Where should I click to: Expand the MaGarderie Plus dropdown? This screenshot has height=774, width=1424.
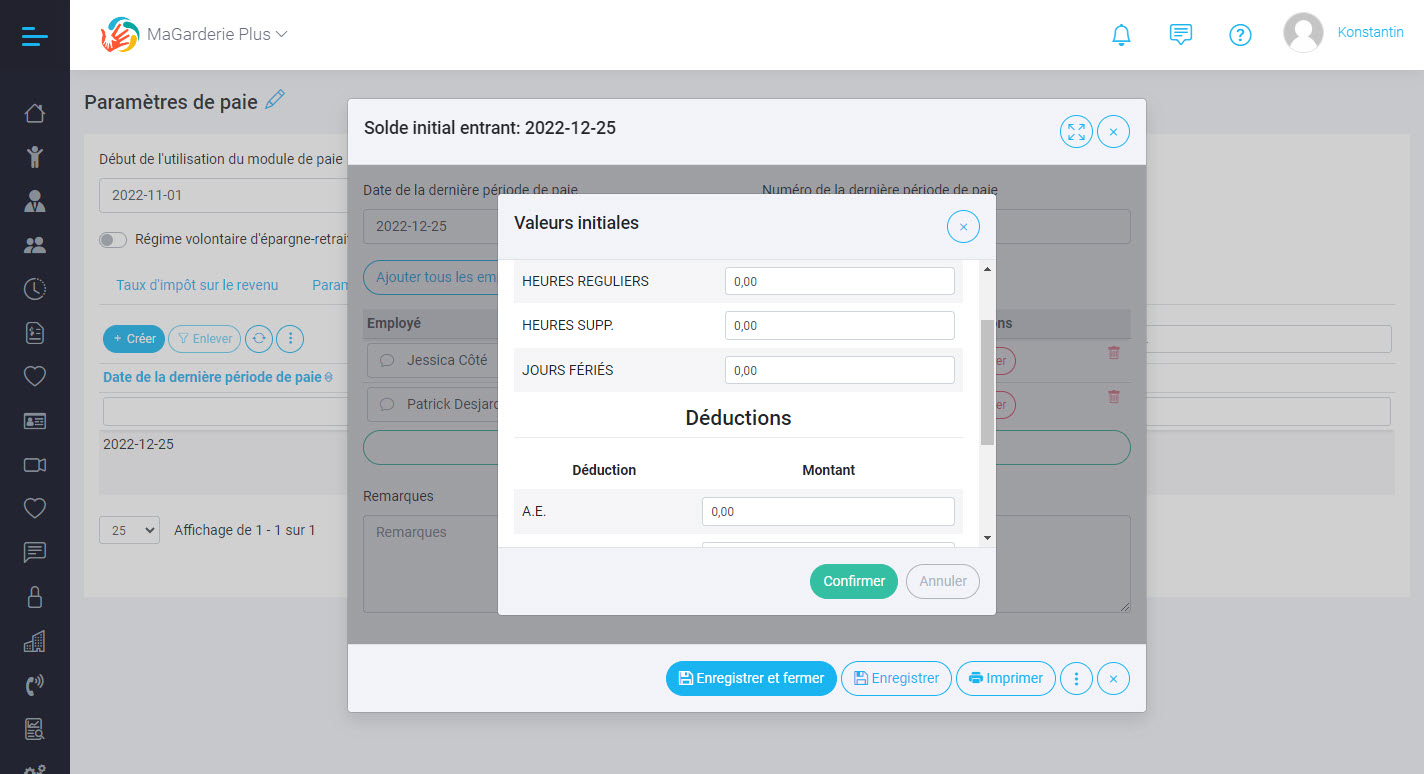[x=279, y=32]
